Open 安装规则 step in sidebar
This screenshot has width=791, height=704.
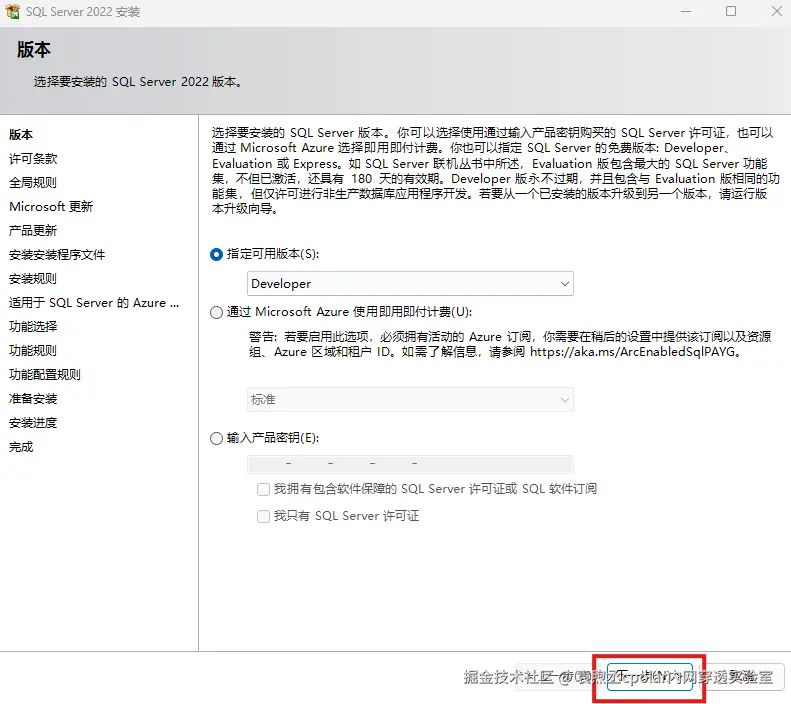33,279
